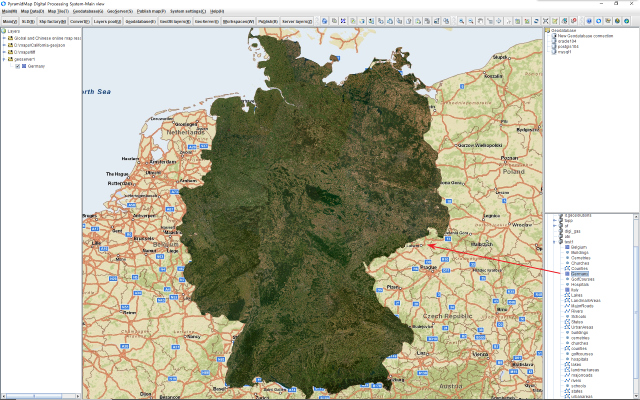Select the zoom out magnifier tool

[470, 21]
